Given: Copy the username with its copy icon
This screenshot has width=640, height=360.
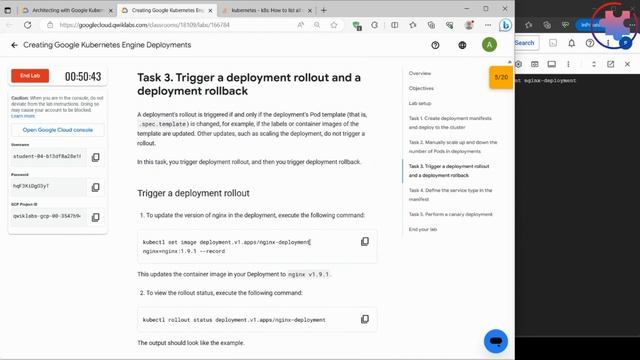Looking at the screenshot, I should point(96,157).
